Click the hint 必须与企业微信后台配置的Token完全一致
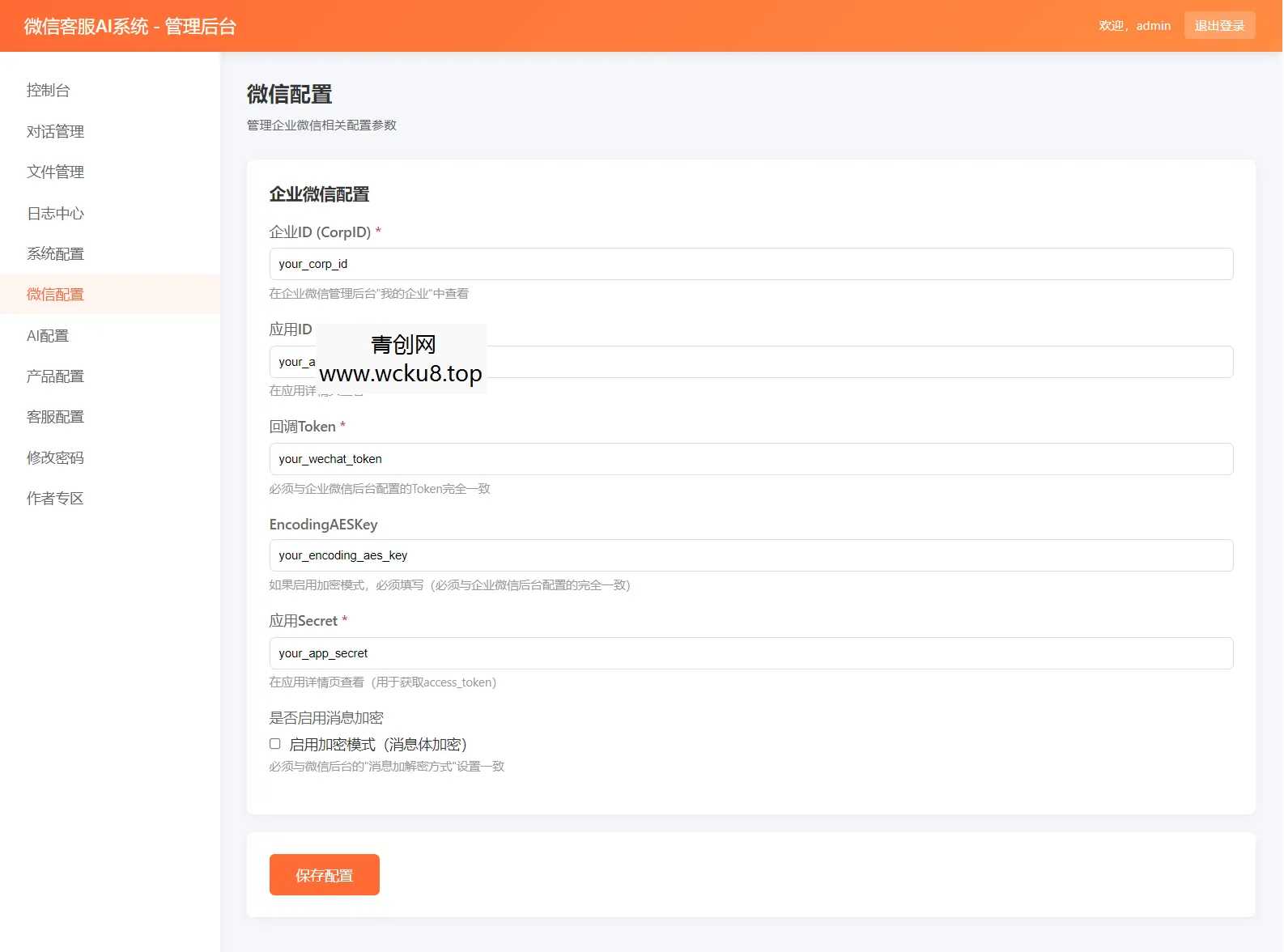Viewport: 1284px width, 952px height. click(x=380, y=488)
